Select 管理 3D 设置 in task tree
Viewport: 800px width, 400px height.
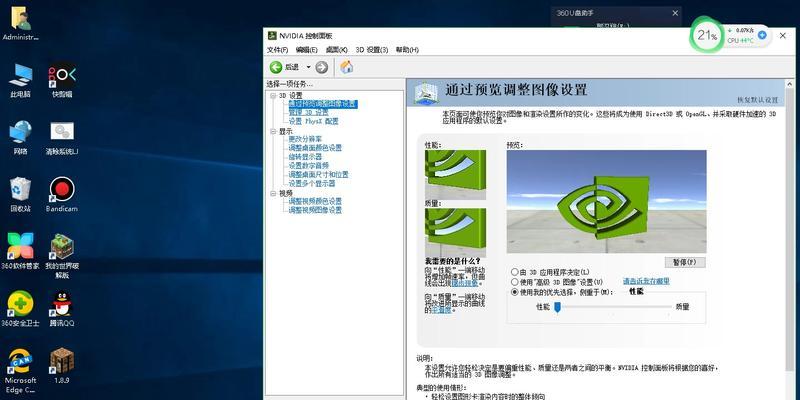(x=308, y=113)
